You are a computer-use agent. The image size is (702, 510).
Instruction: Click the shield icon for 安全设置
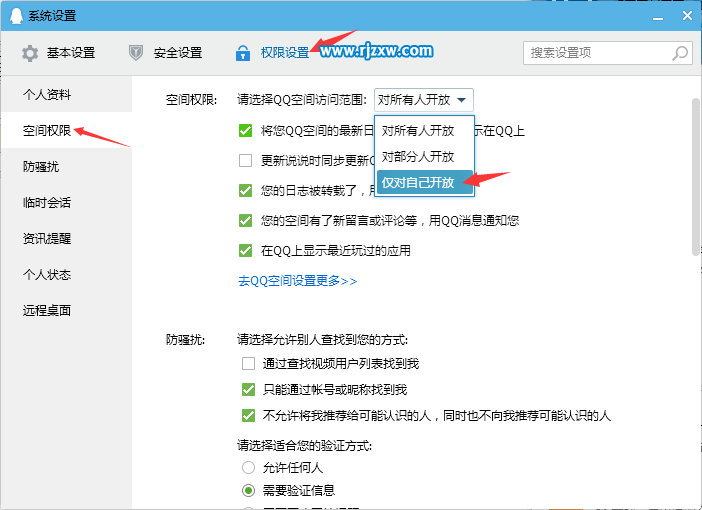point(136,53)
